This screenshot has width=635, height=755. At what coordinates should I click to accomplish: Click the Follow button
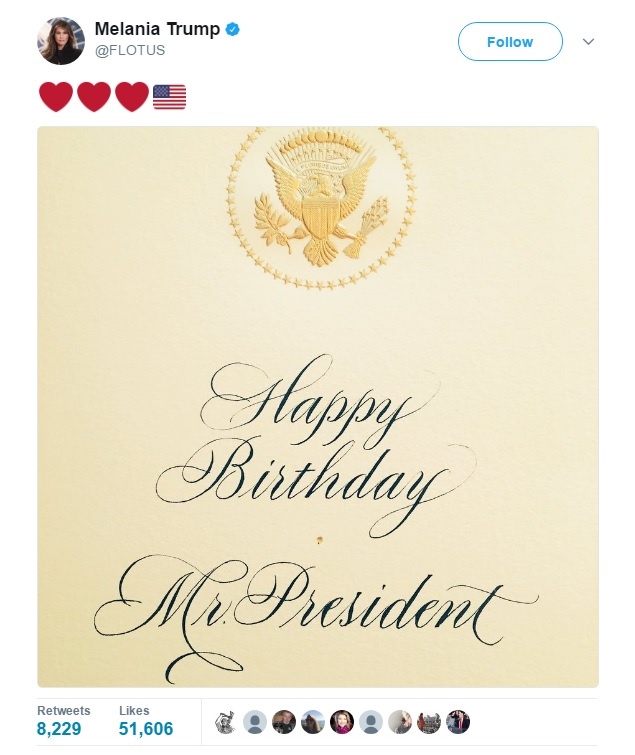510,41
